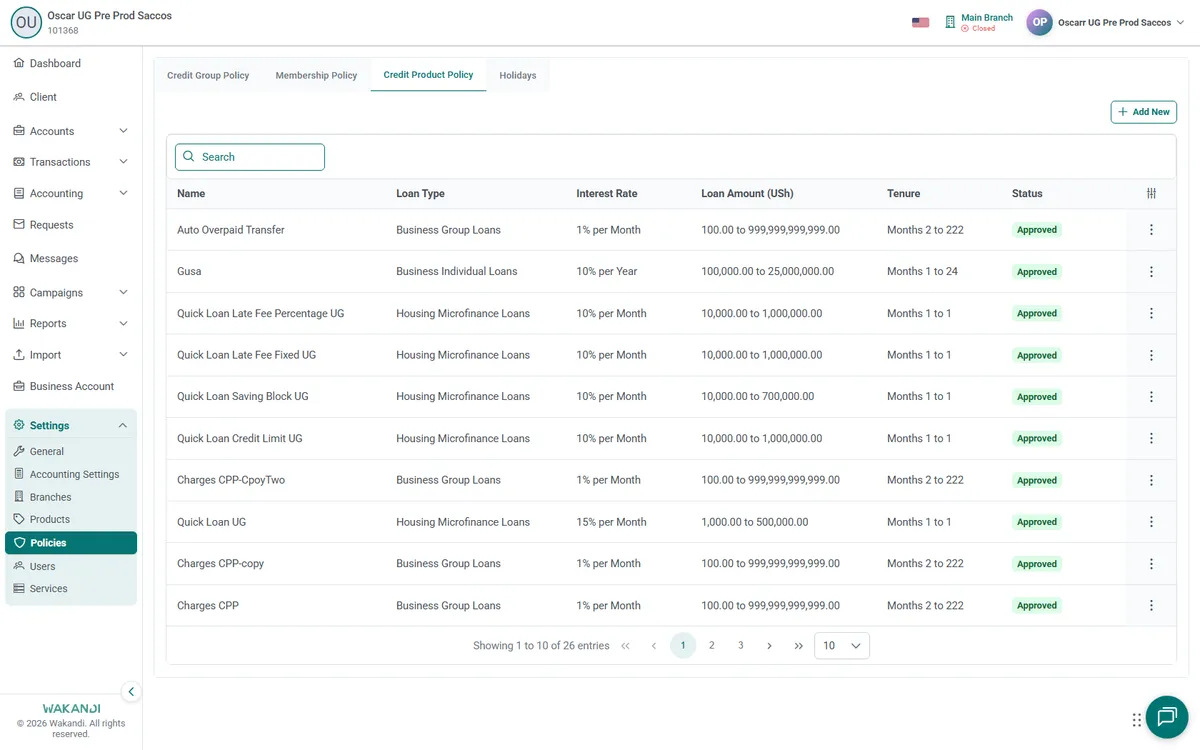Click the OU organization logo

(x=26, y=22)
